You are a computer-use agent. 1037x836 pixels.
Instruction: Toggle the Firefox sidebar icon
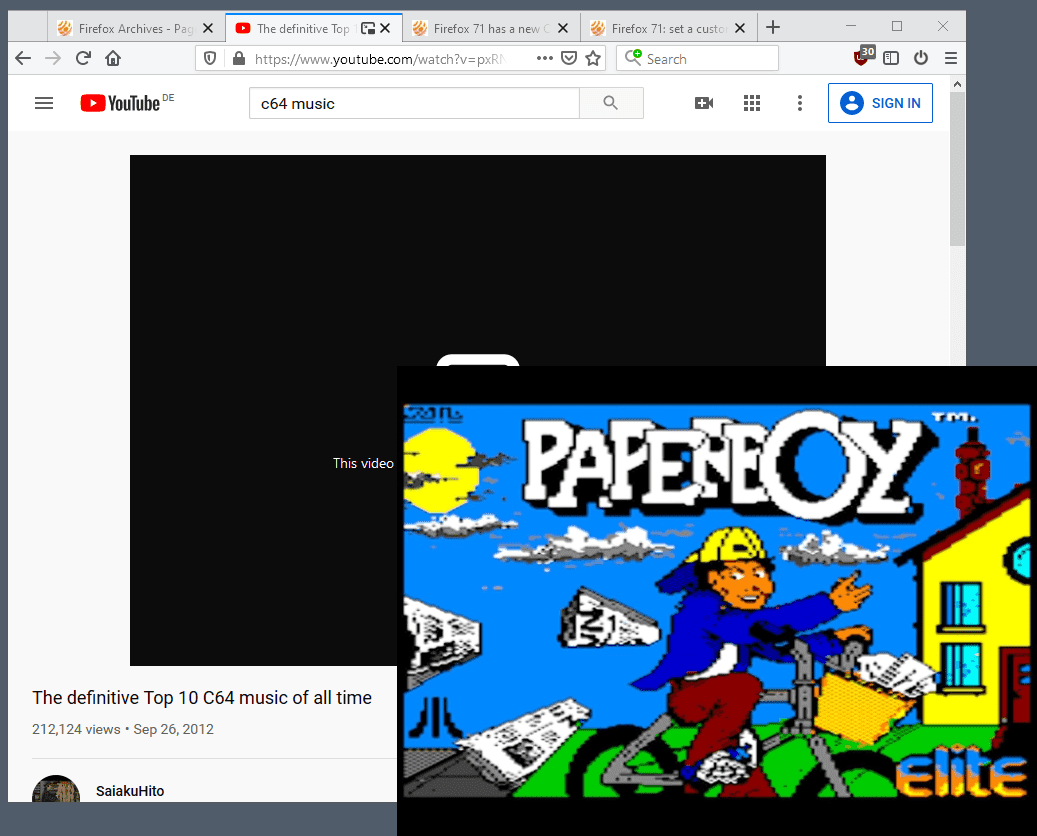pyautogui.click(x=892, y=58)
